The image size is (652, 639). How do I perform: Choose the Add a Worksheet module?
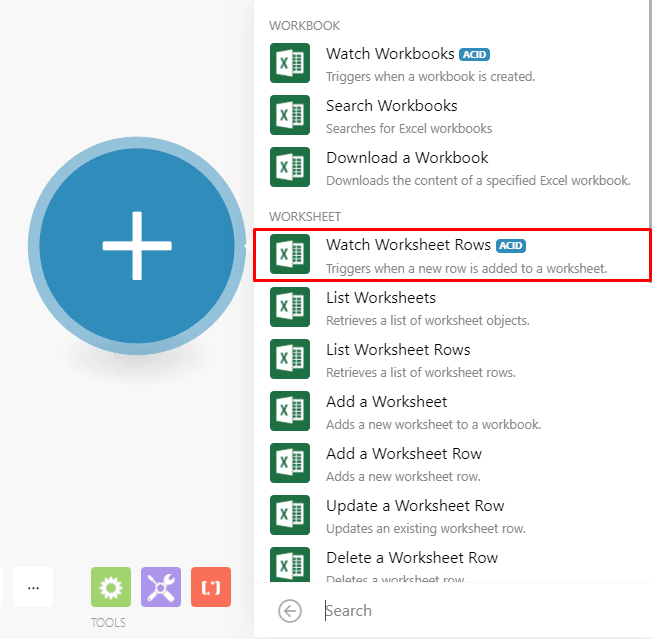[452, 412]
